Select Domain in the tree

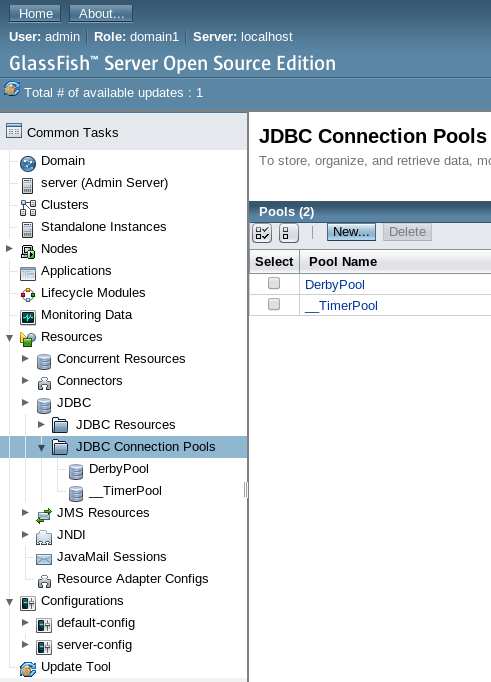[x=63, y=160]
